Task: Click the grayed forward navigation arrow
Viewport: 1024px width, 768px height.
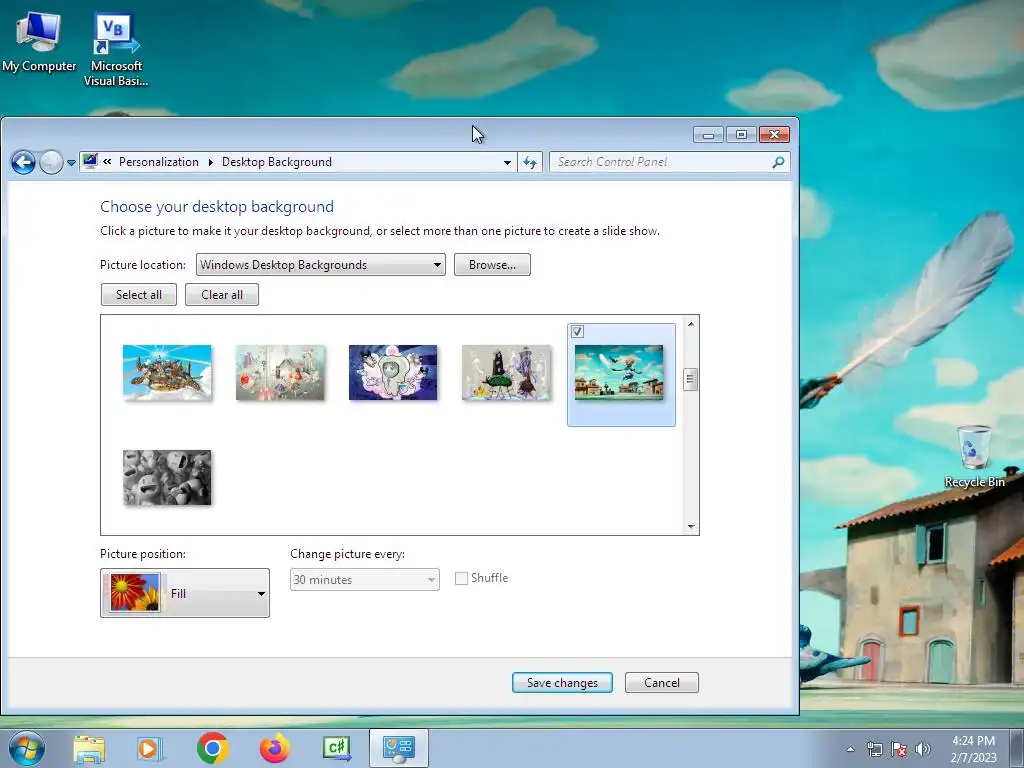Action: pos(51,163)
